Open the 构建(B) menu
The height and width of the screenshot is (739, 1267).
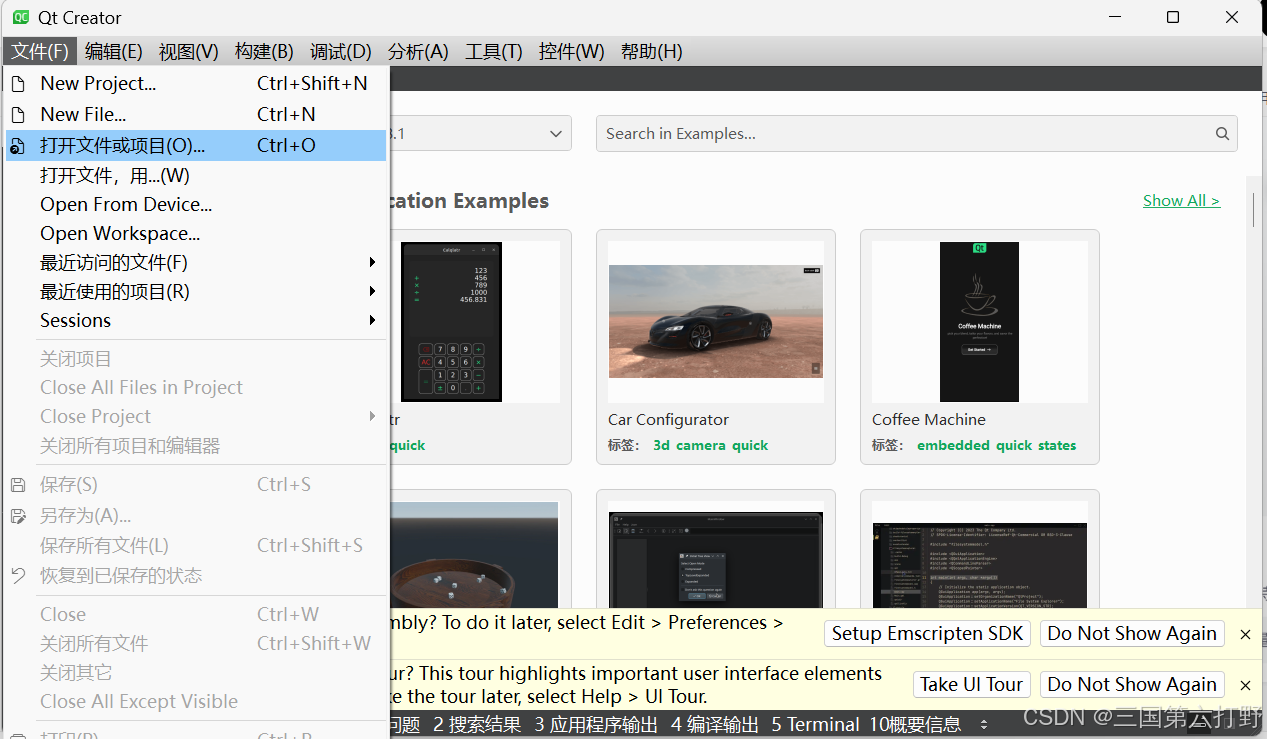[264, 52]
